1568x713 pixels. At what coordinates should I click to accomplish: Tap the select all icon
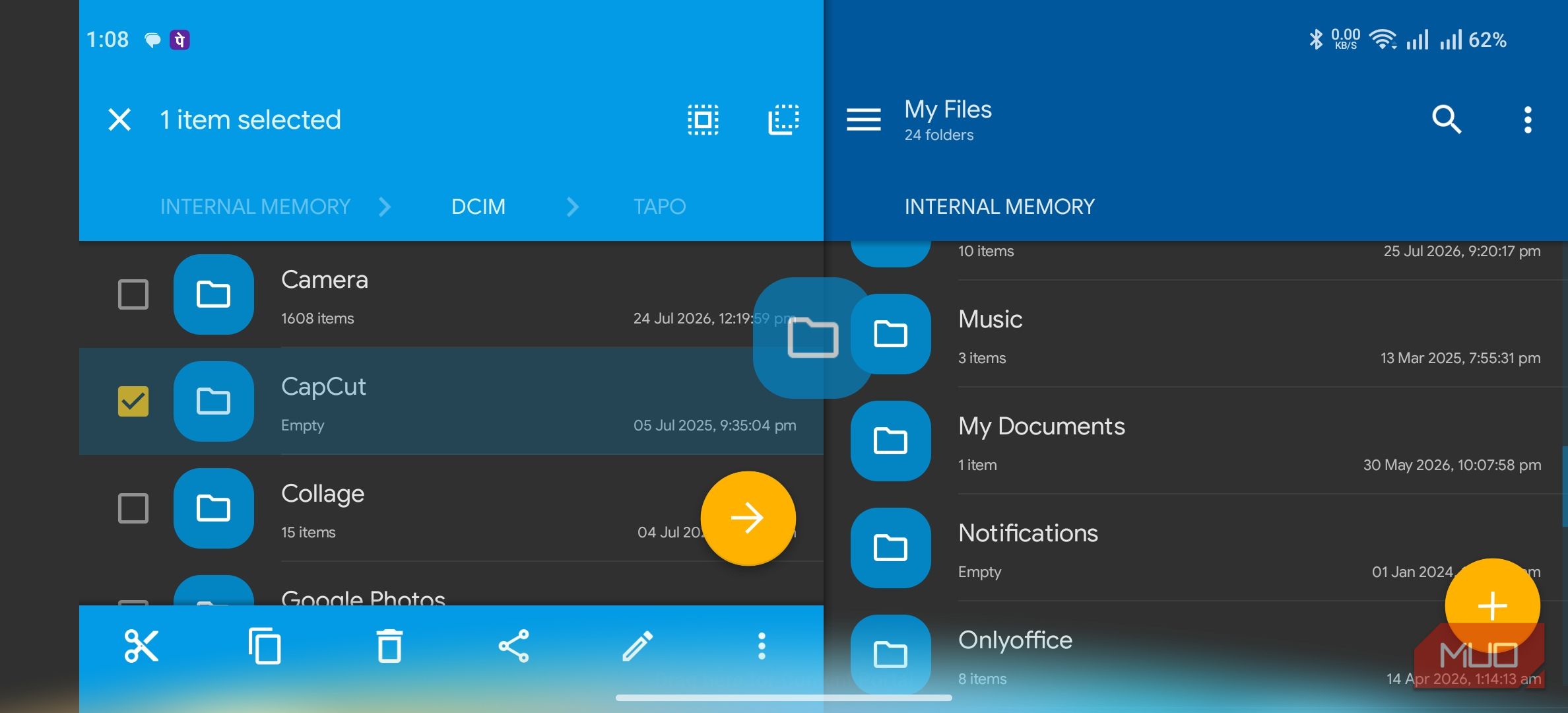tap(703, 119)
